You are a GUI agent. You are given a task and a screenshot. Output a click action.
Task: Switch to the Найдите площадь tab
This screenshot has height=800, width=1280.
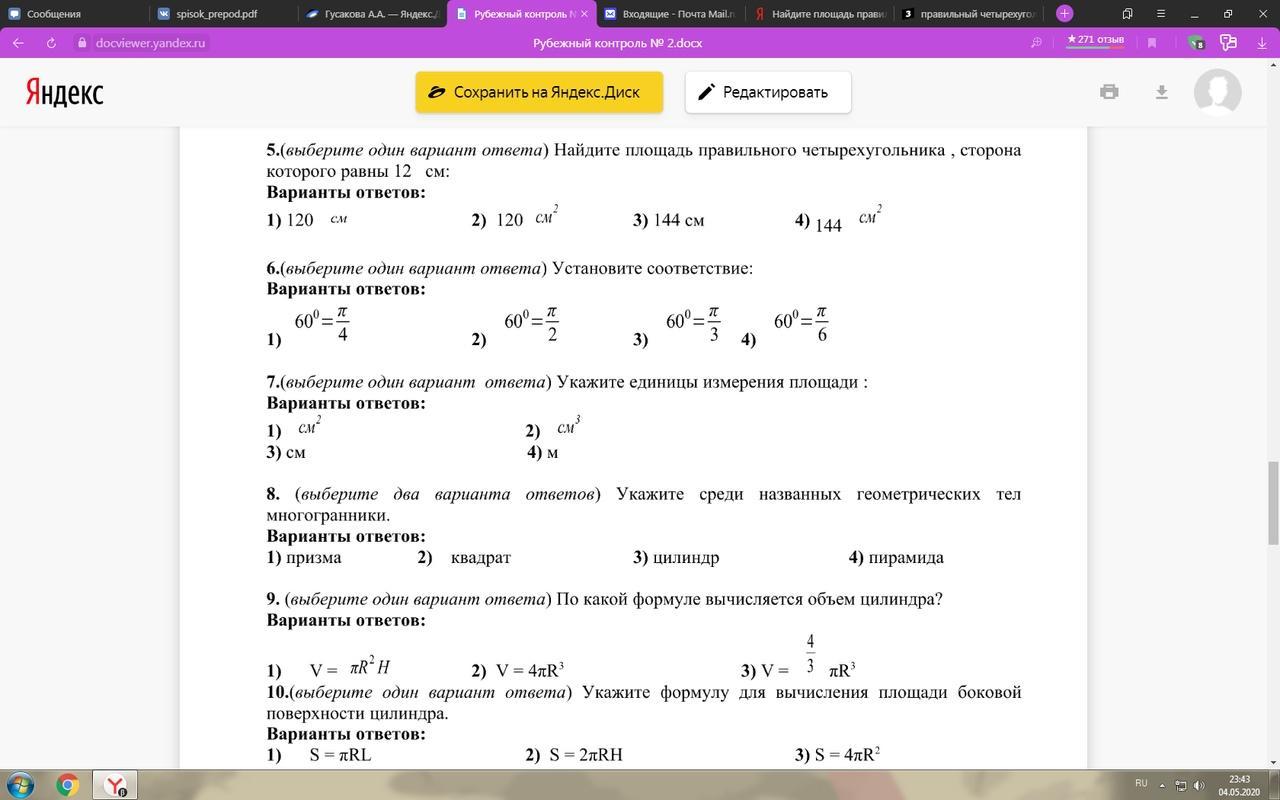(x=818, y=14)
